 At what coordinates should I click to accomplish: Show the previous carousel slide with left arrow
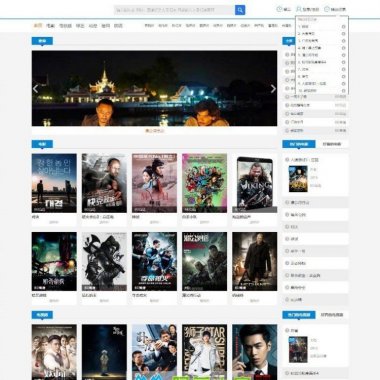tap(35, 89)
